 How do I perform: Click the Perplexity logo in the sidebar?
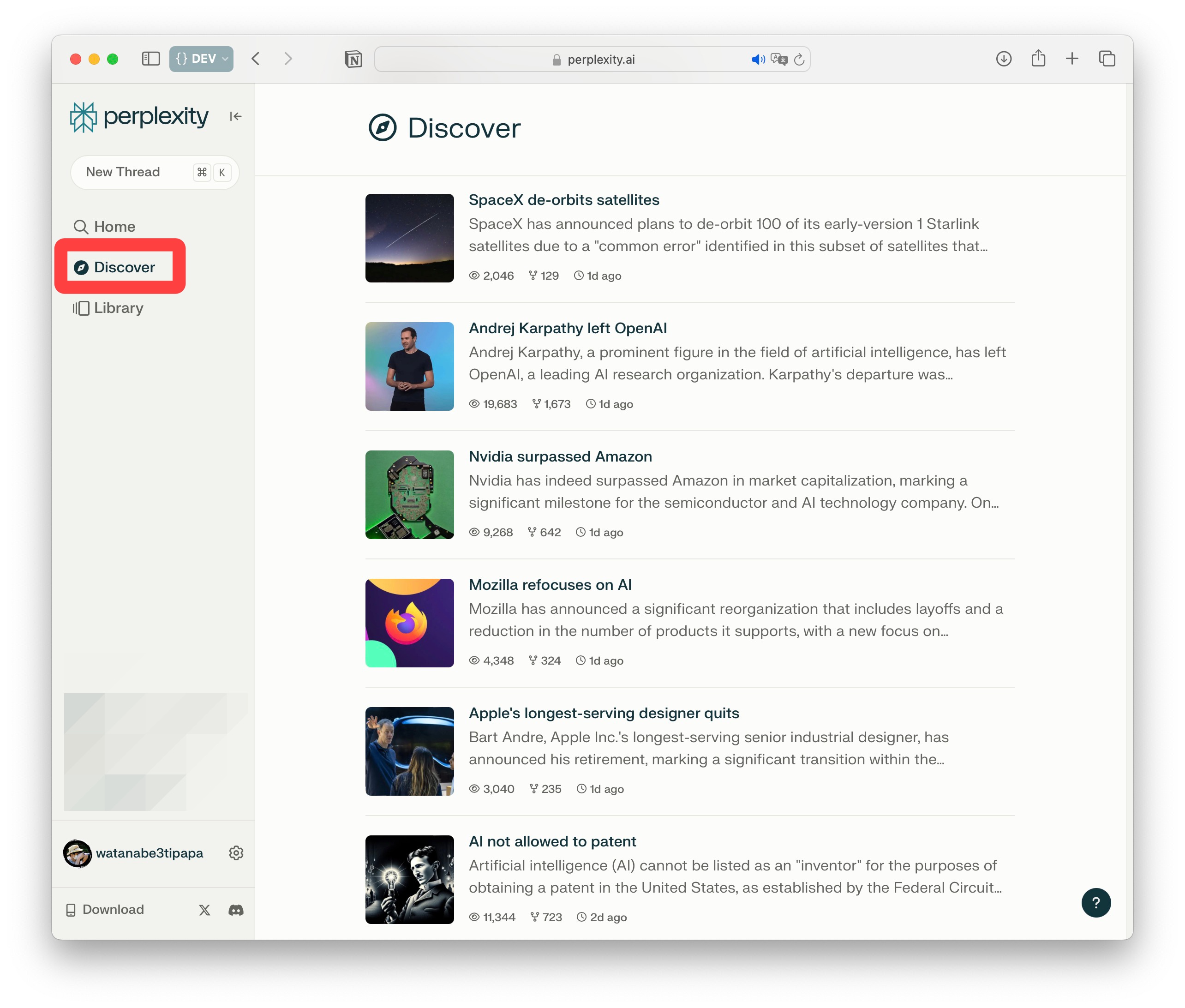coord(139,117)
